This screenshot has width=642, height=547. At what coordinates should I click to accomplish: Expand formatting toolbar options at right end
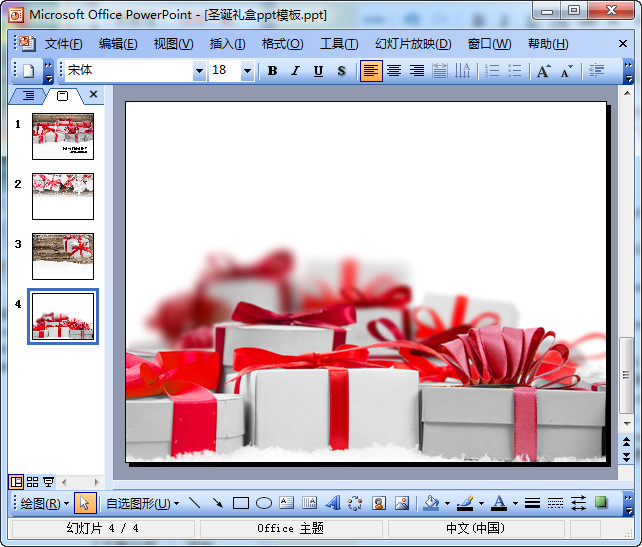[x=628, y=71]
